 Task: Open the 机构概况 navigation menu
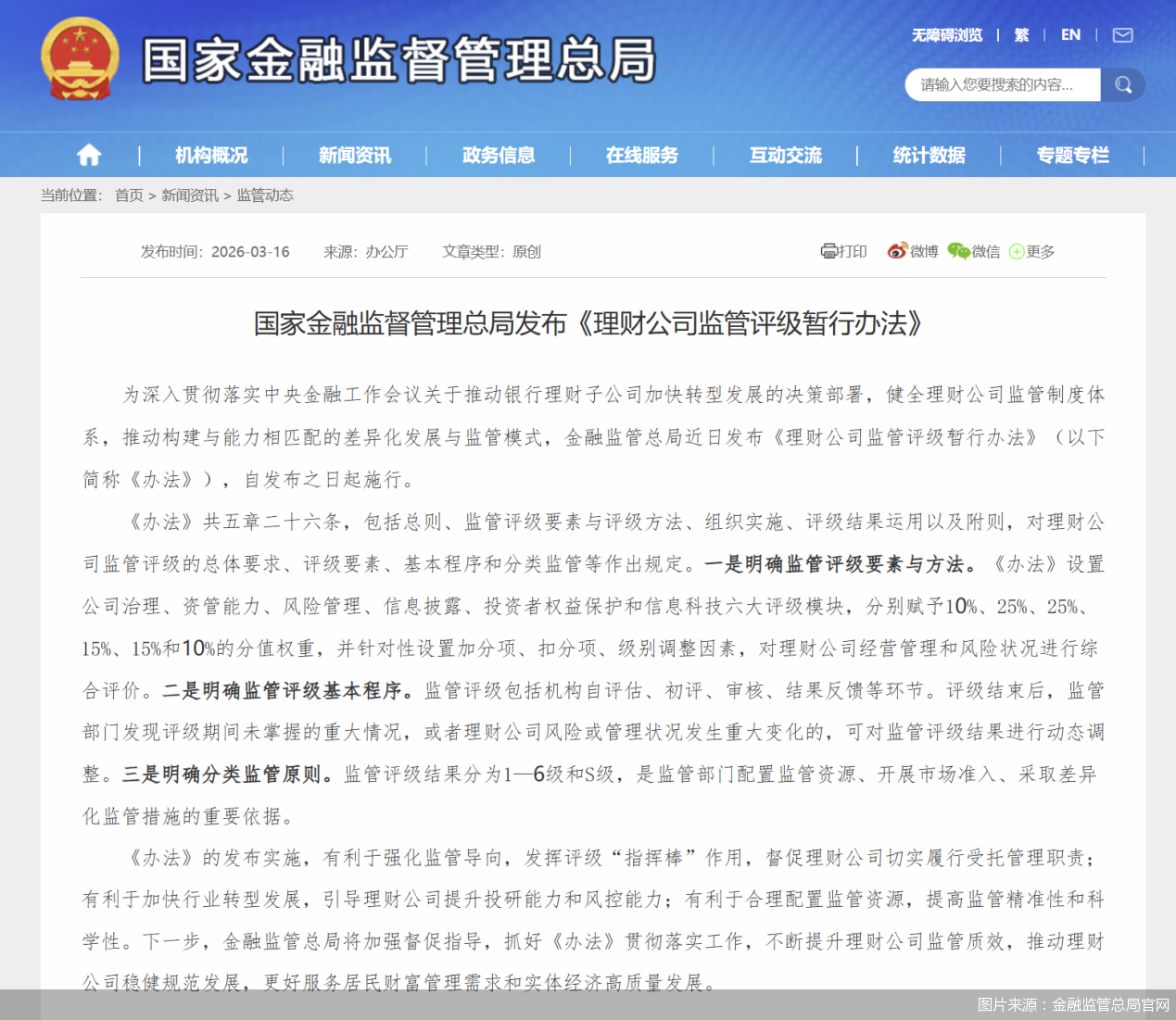[211, 155]
